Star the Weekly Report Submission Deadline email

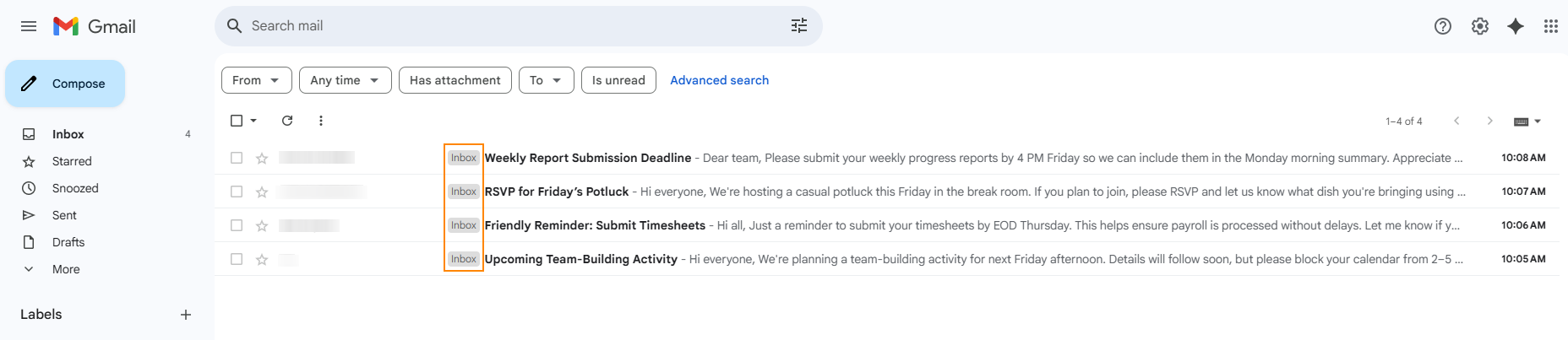262,158
